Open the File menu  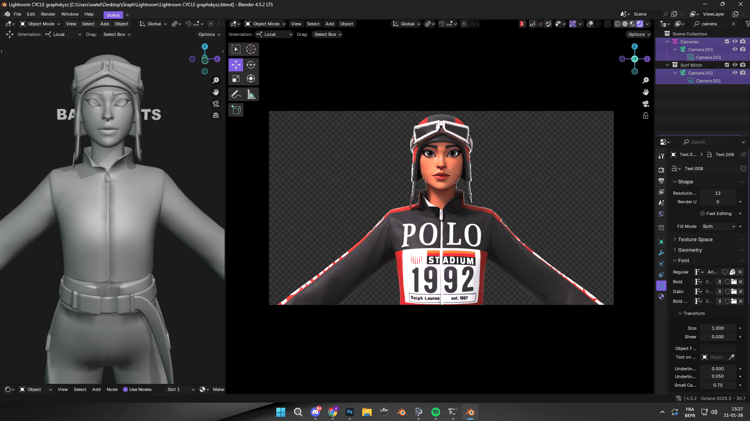tap(17, 14)
